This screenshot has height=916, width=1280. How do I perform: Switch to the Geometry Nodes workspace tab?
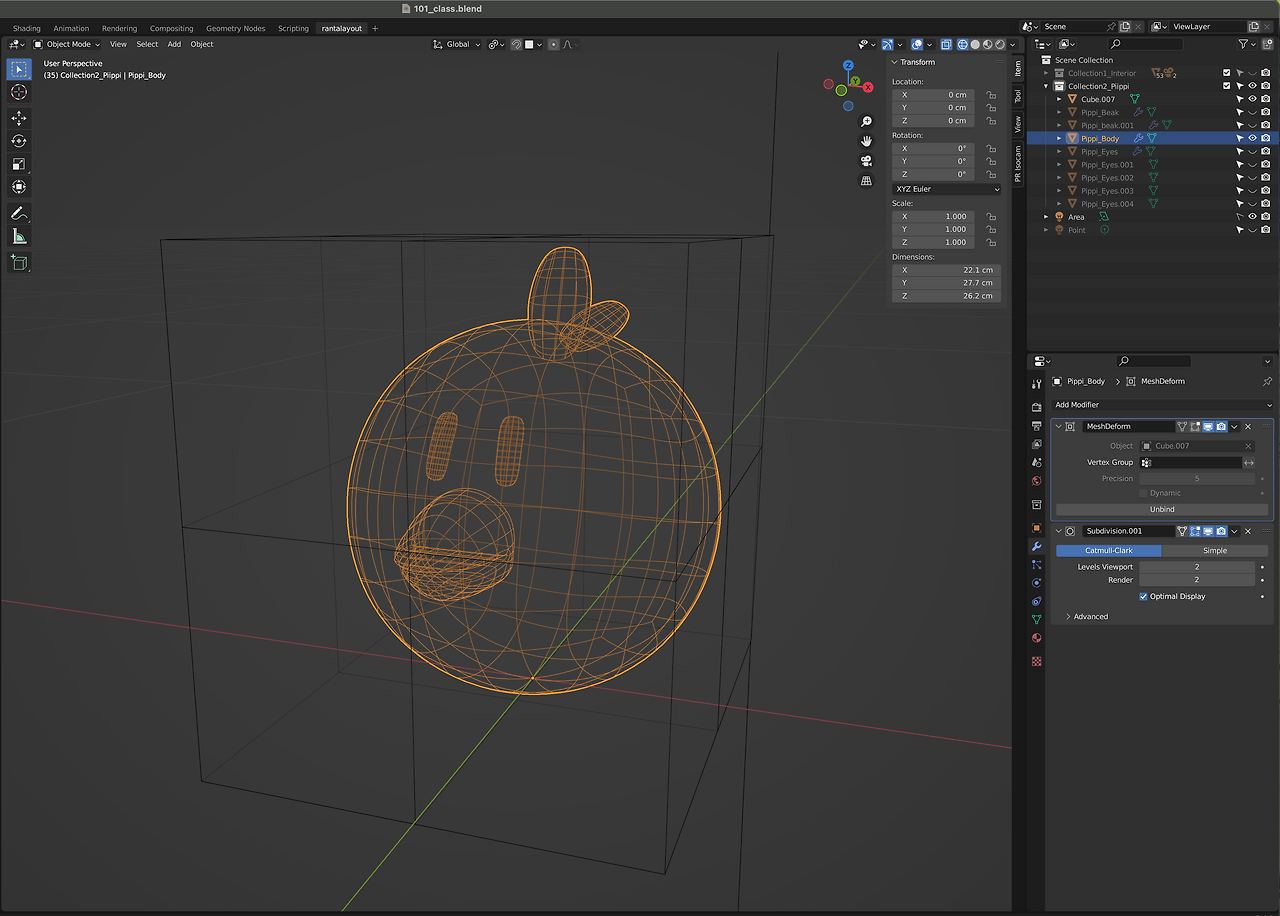click(x=235, y=29)
